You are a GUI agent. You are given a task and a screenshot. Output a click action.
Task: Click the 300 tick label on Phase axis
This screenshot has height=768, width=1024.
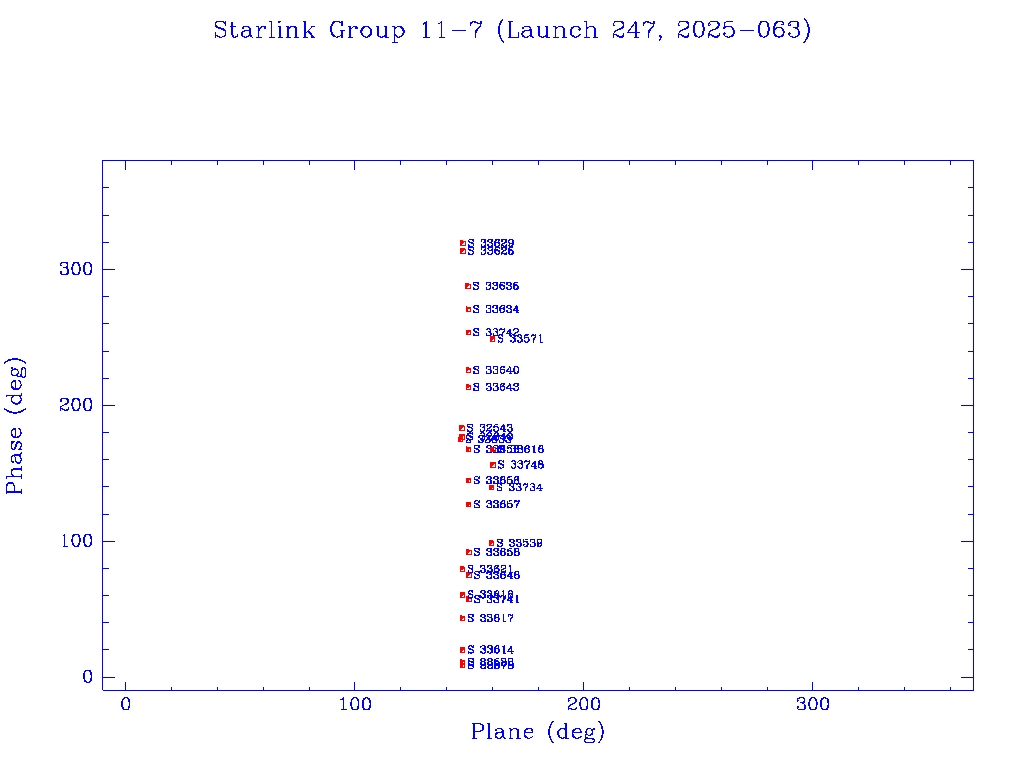80,269
